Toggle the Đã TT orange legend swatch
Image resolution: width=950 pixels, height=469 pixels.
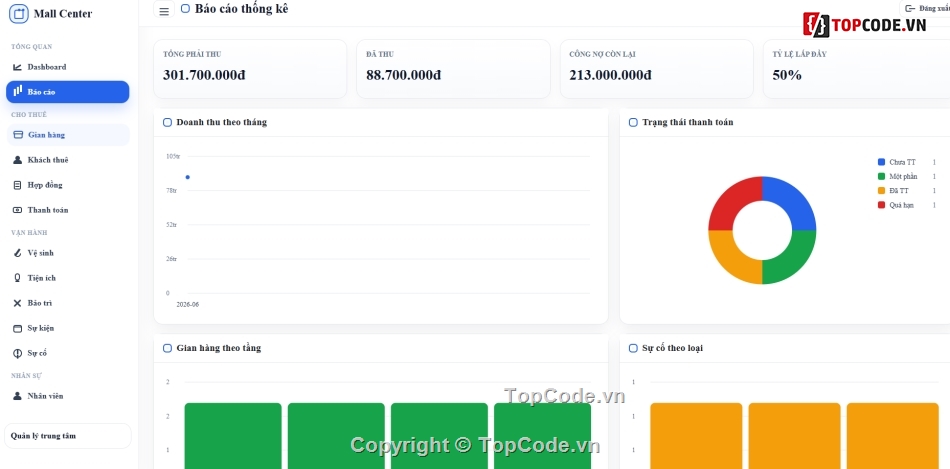pyautogui.click(x=882, y=191)
